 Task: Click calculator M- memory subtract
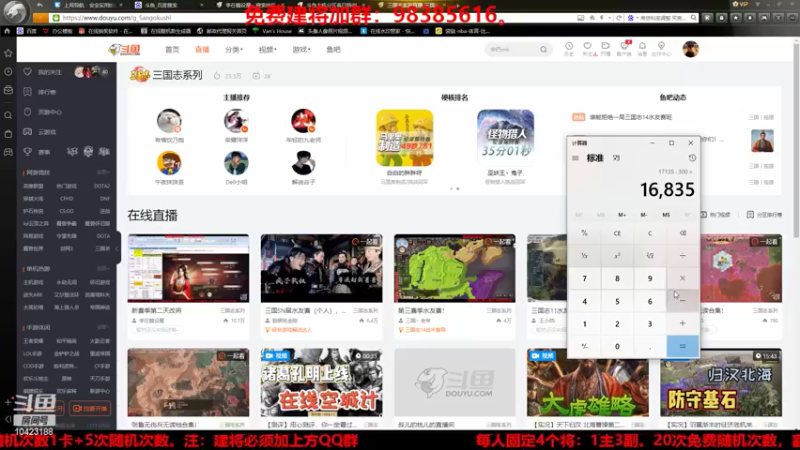(x=644, y=215)
